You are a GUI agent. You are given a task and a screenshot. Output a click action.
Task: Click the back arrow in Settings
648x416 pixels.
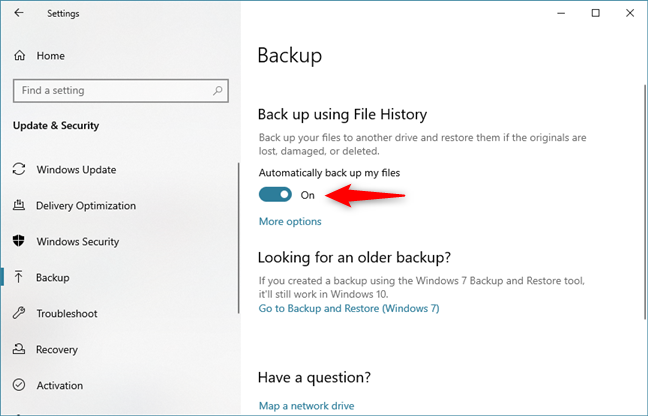click(19, 13)
